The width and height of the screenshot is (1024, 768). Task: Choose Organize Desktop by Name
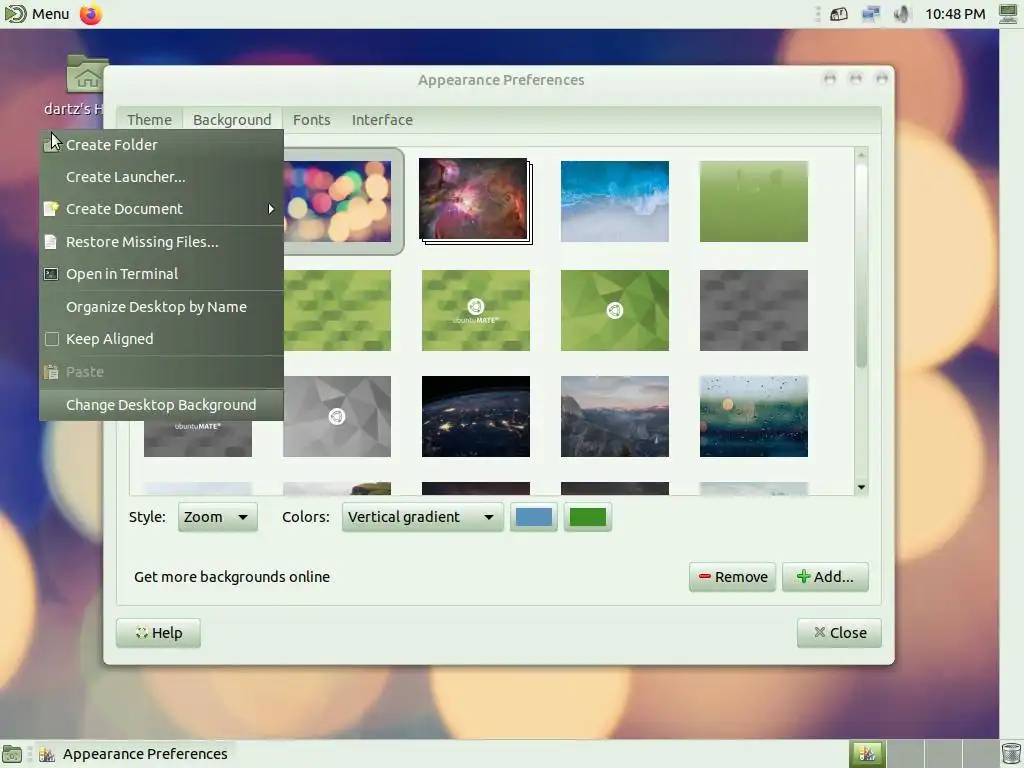(161, 306)
